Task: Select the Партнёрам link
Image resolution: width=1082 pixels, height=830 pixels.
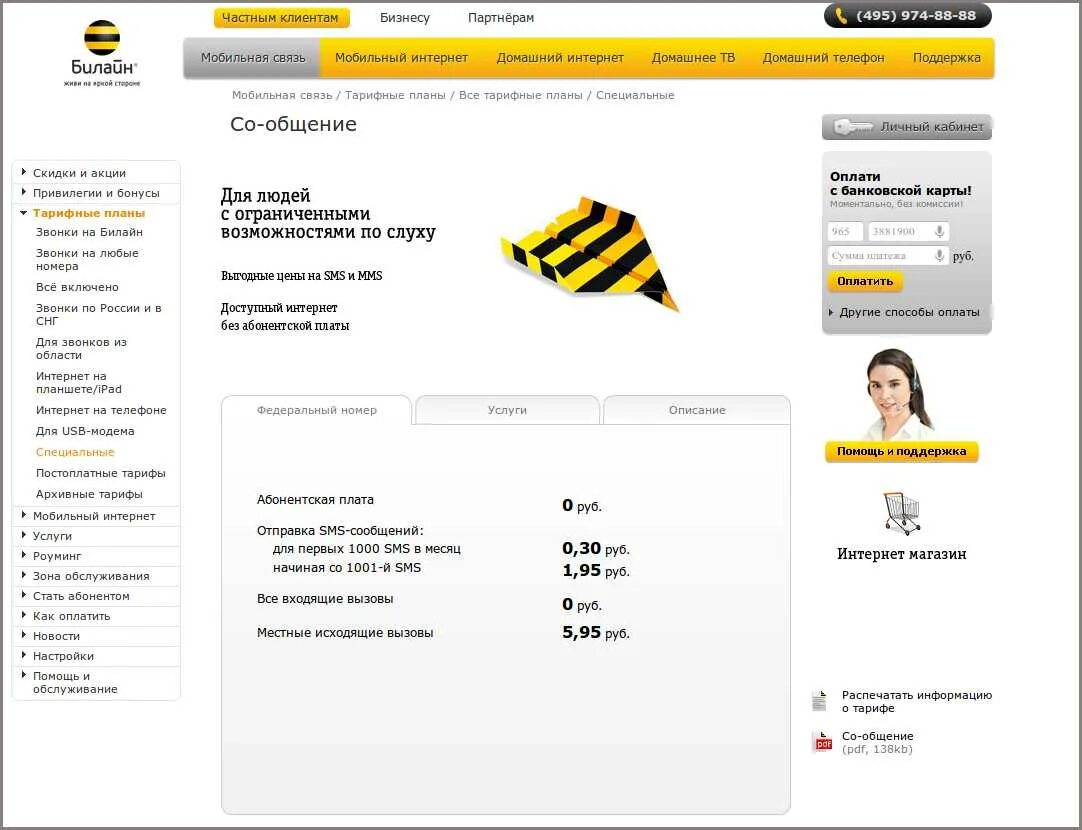Action: (x=501, y=18)
